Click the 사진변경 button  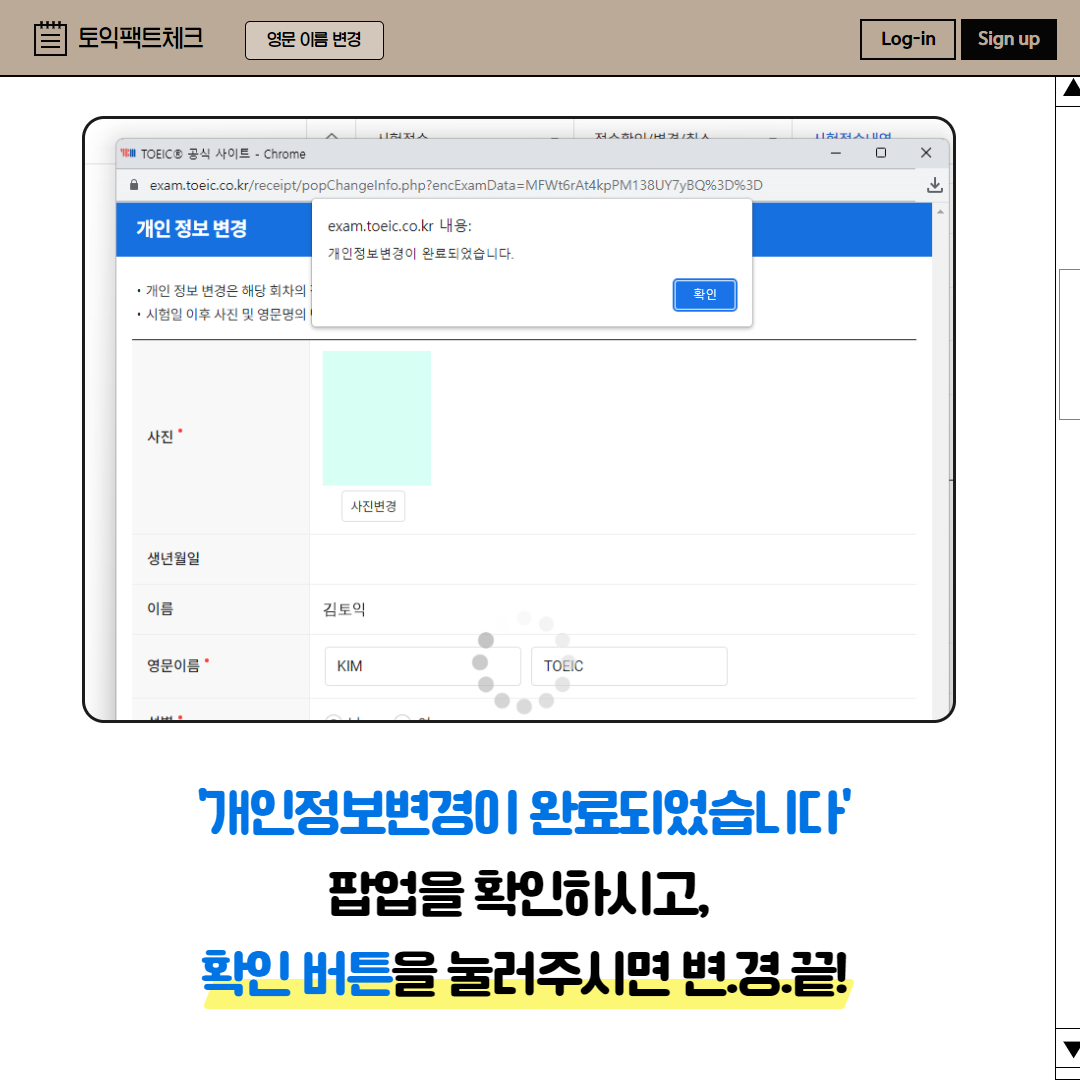[x=373, y=506]
